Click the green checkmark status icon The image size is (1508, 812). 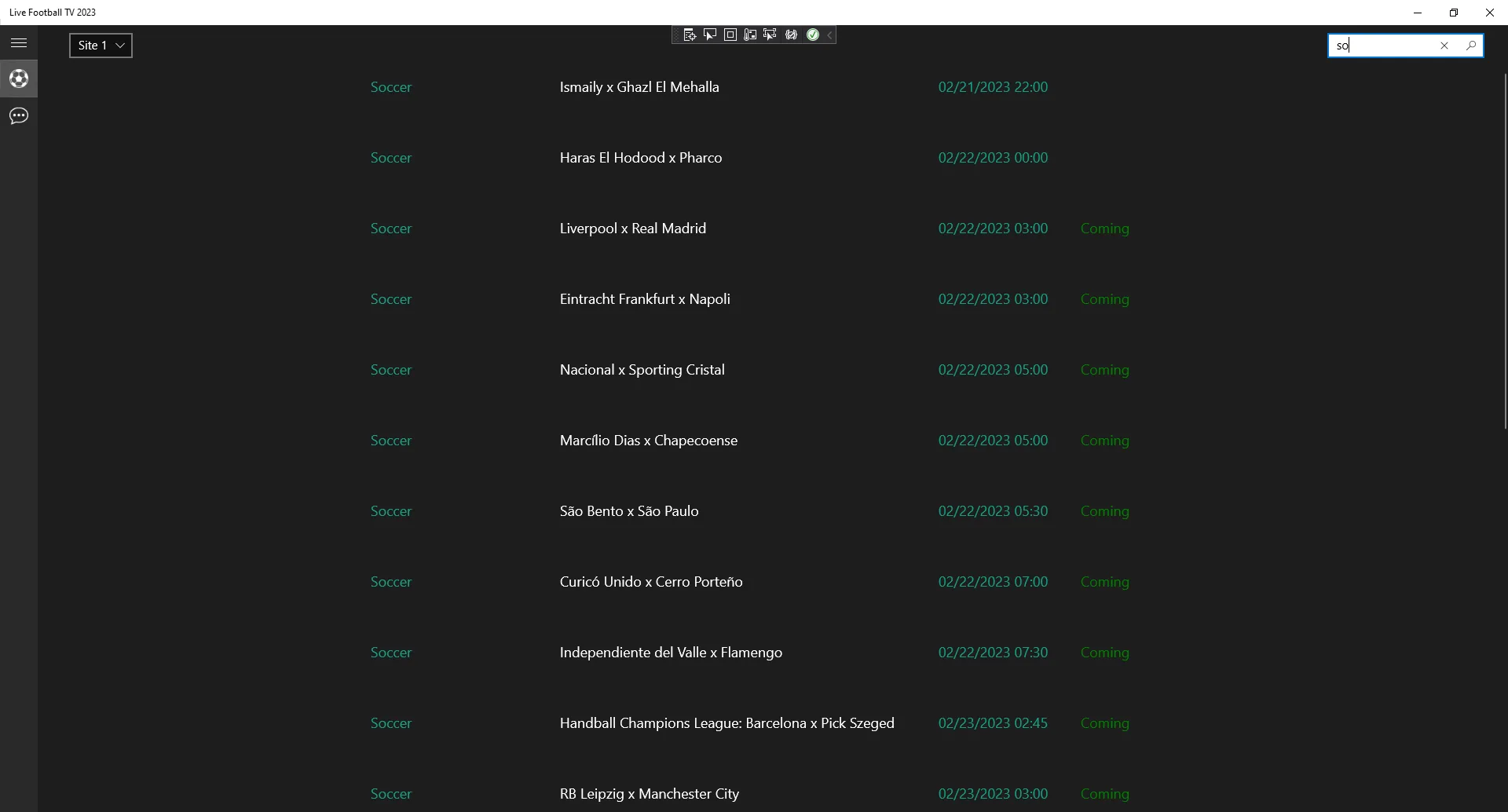[x=813, y=35]
